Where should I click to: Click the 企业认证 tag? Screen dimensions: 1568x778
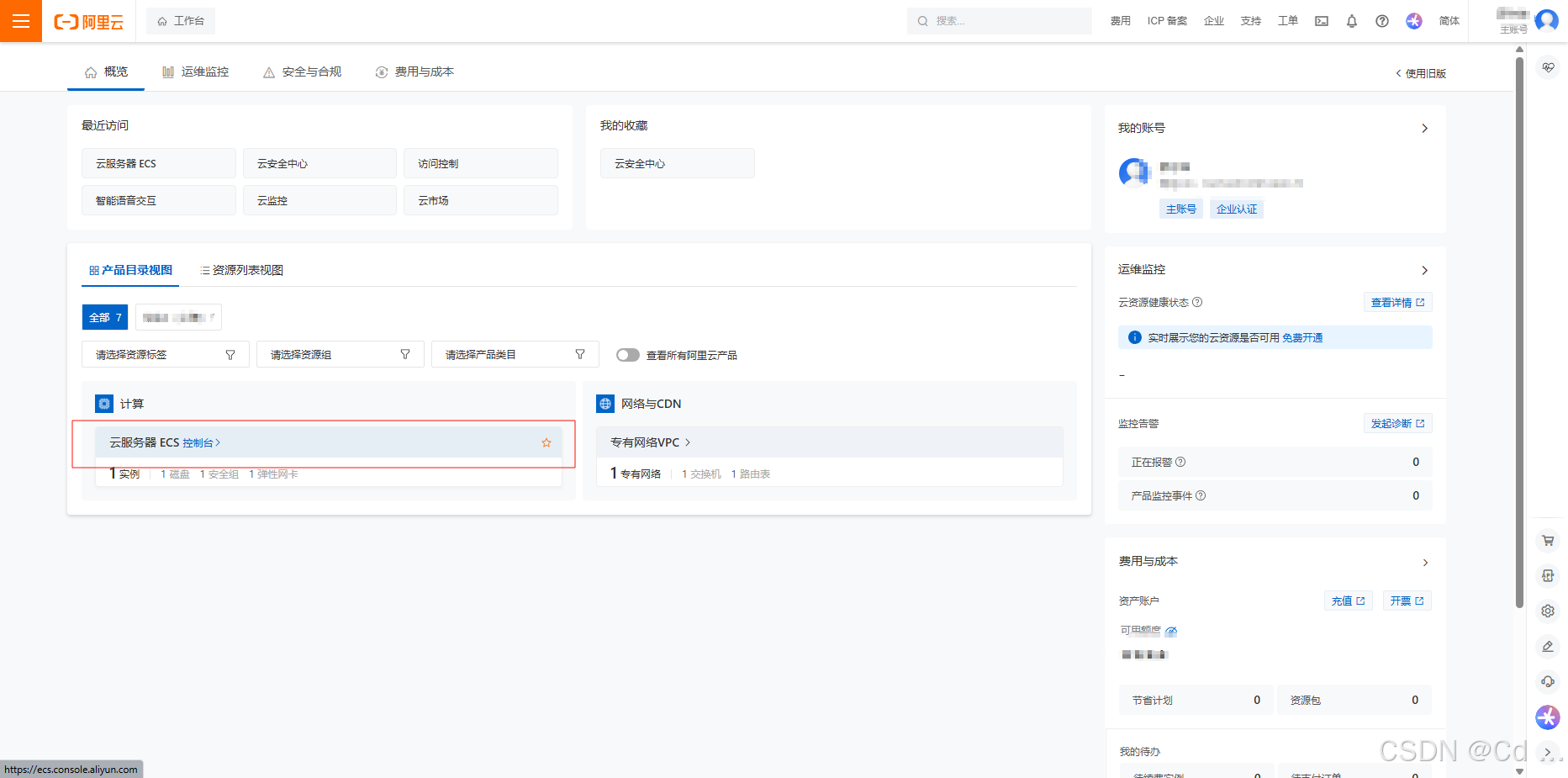[1236, 209]
